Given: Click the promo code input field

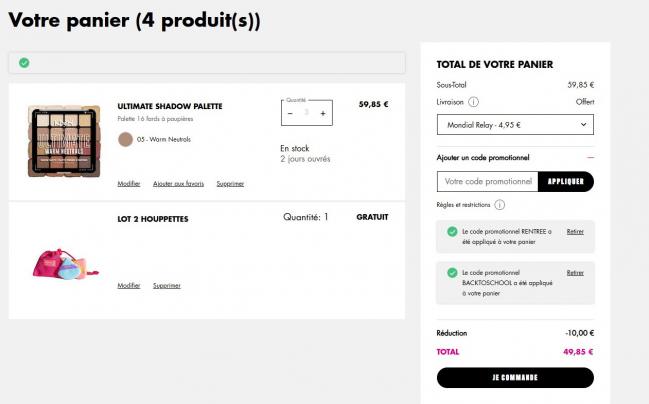Looking at the screenshot, I should 488,181.
